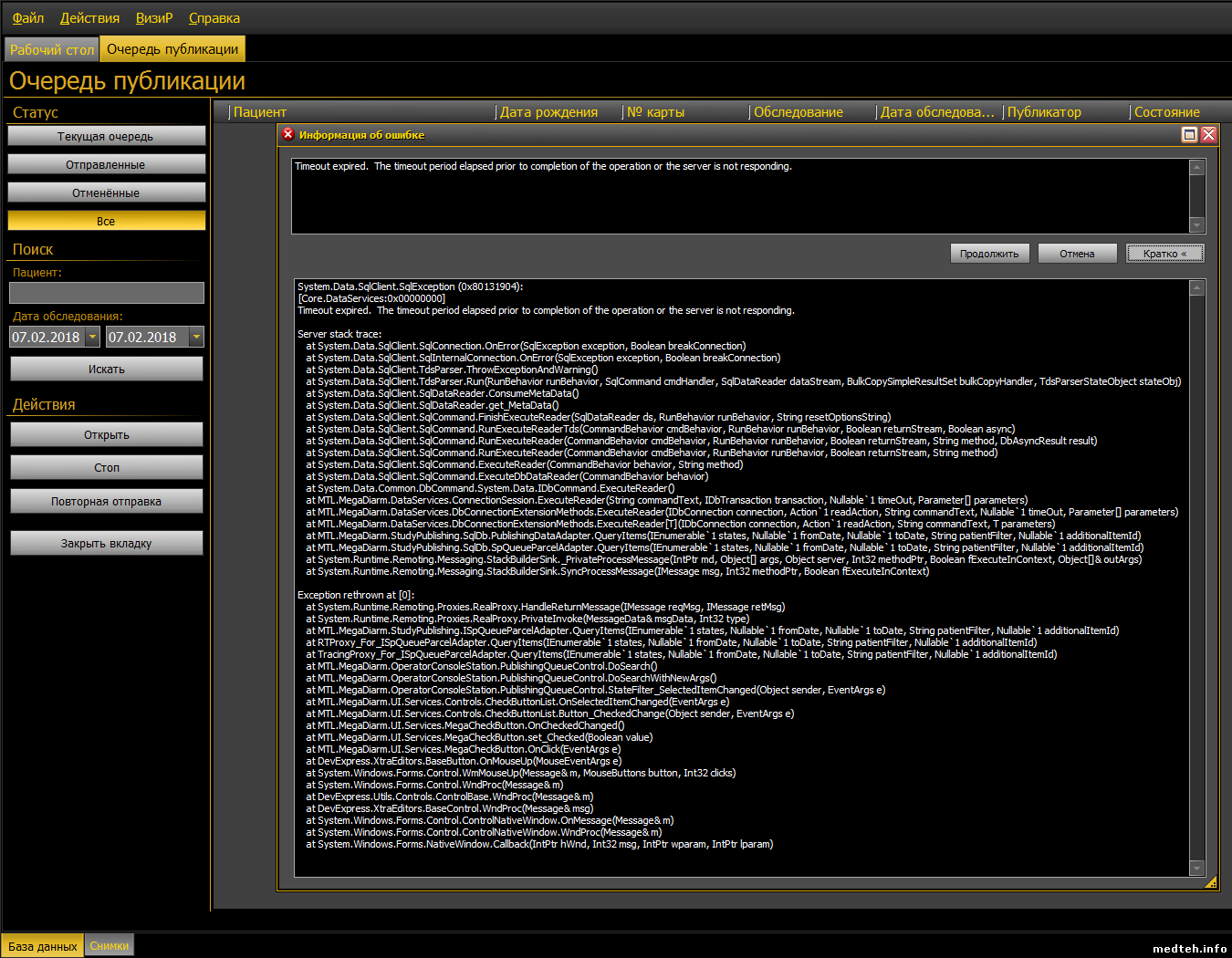1232x958 pixels.
Task: Close the error information dialog
Action: 1208,135
